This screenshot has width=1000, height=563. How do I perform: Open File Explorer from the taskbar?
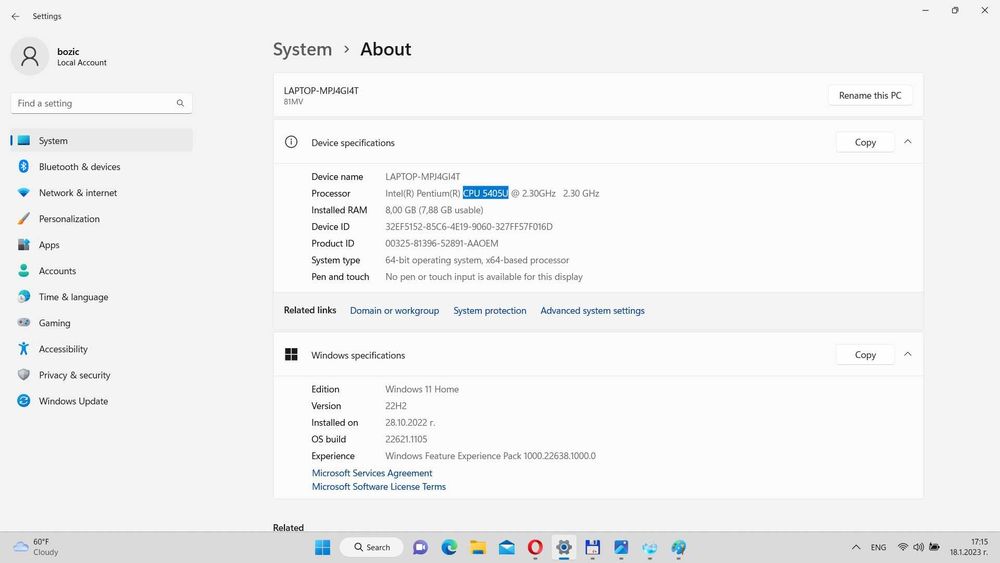(x=478, y=547)
